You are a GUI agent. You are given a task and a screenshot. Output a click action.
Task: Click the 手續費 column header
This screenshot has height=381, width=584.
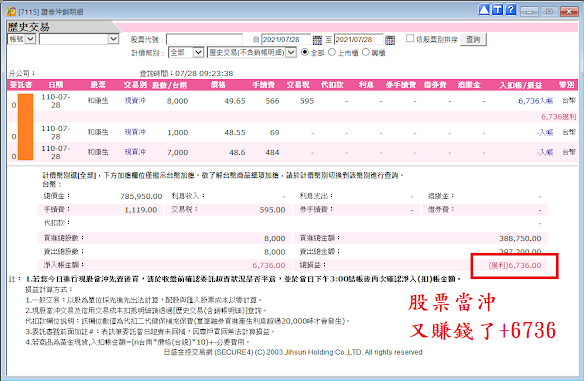264,85
